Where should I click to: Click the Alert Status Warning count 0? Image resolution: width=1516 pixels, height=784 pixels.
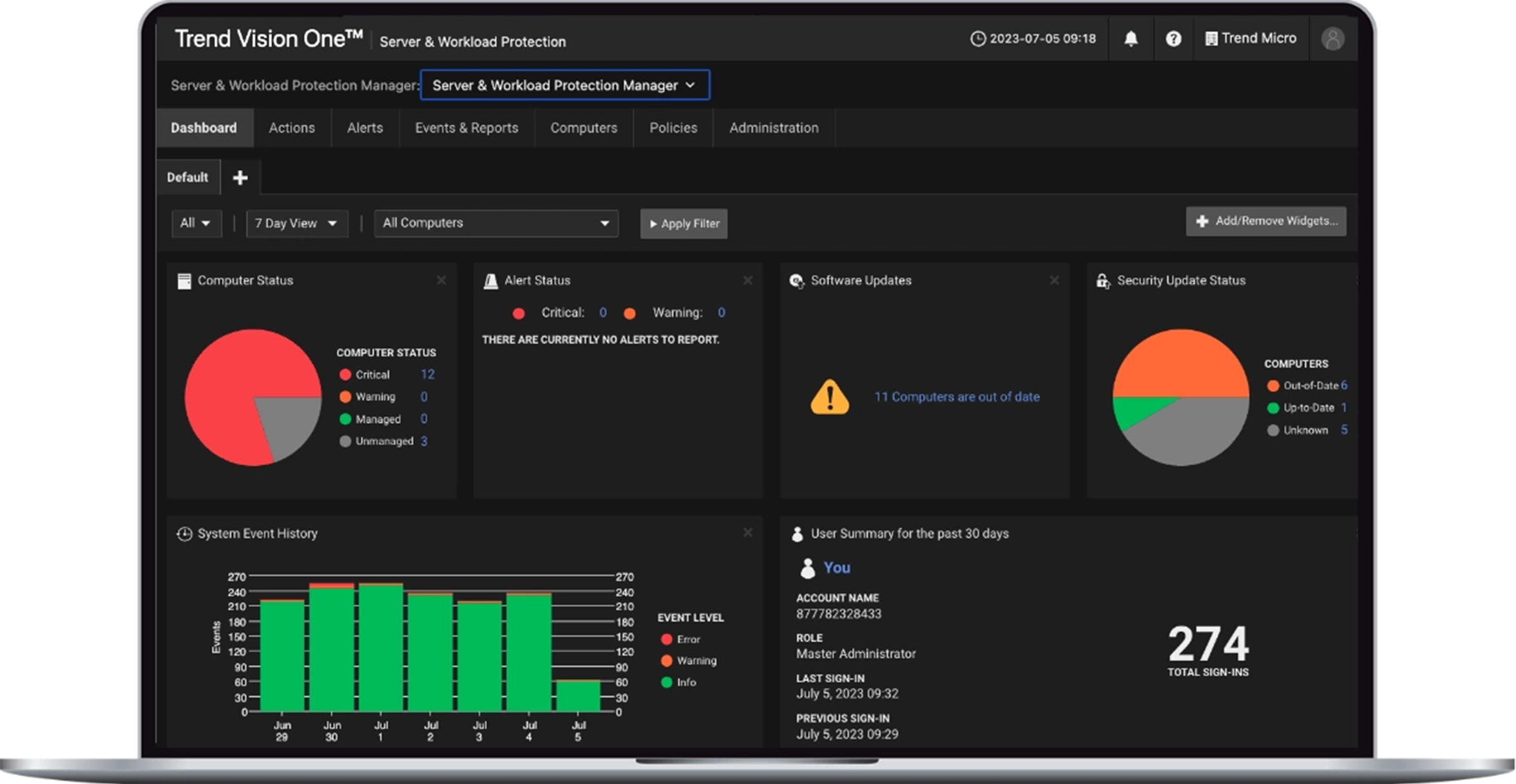722,312
